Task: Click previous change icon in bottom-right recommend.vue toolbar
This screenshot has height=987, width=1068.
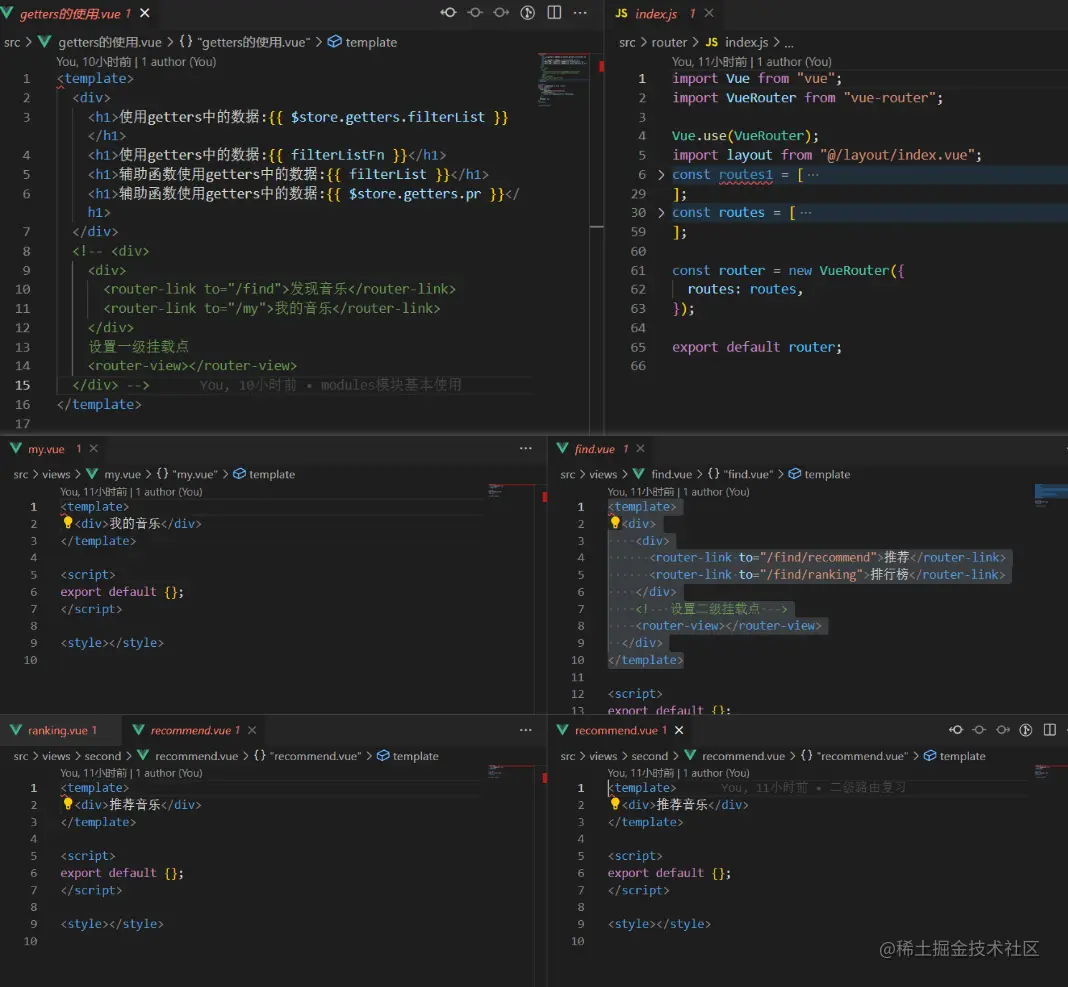Action: click(956, 730)
